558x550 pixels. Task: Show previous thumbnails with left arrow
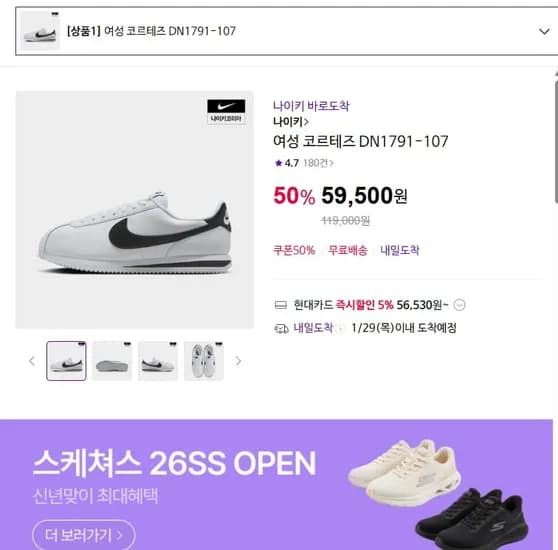[32, 361]
